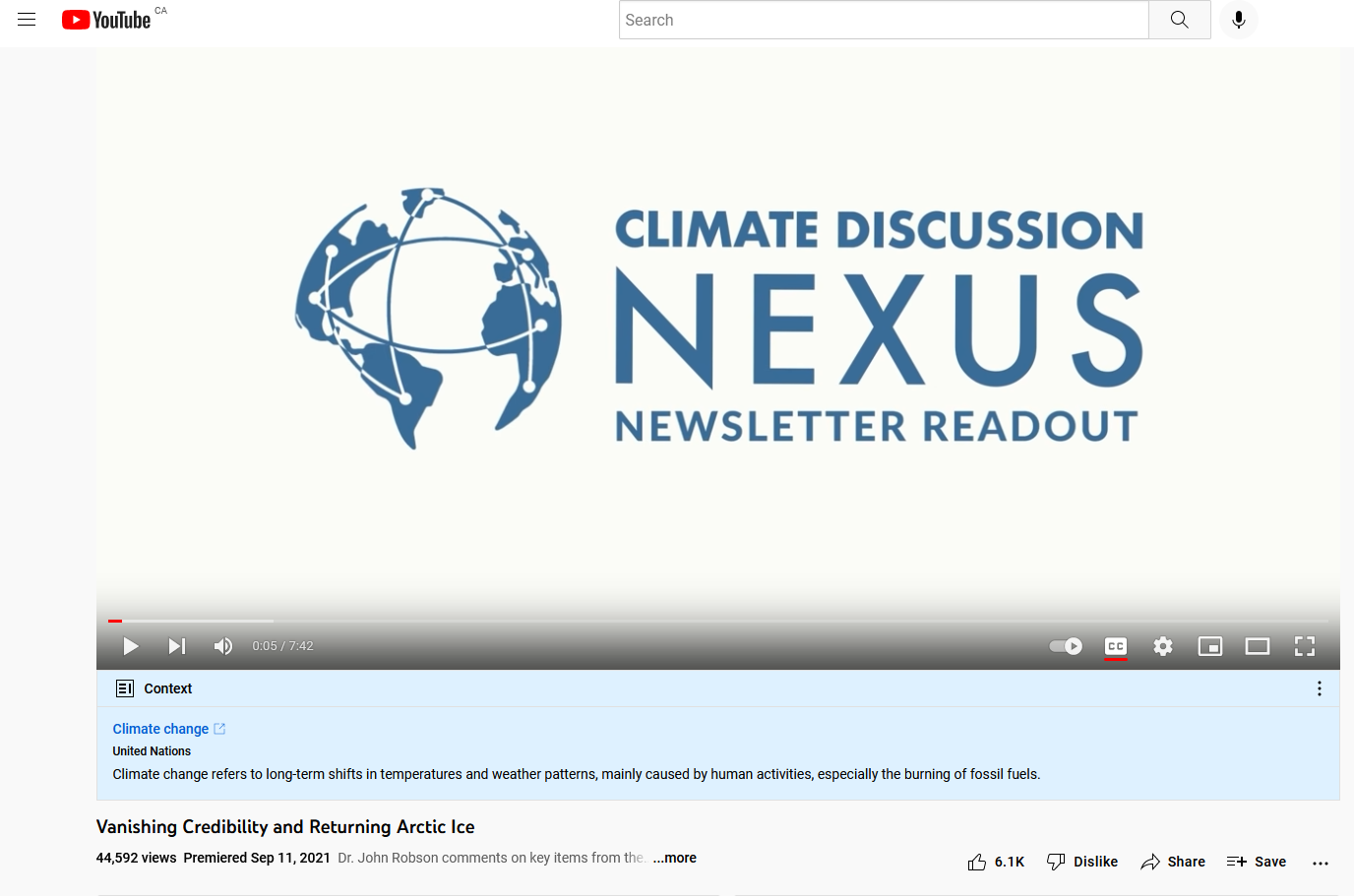The image size is (1354, 896).
Task: Switch to miniplayer mode
Action: click(1210, 646)
